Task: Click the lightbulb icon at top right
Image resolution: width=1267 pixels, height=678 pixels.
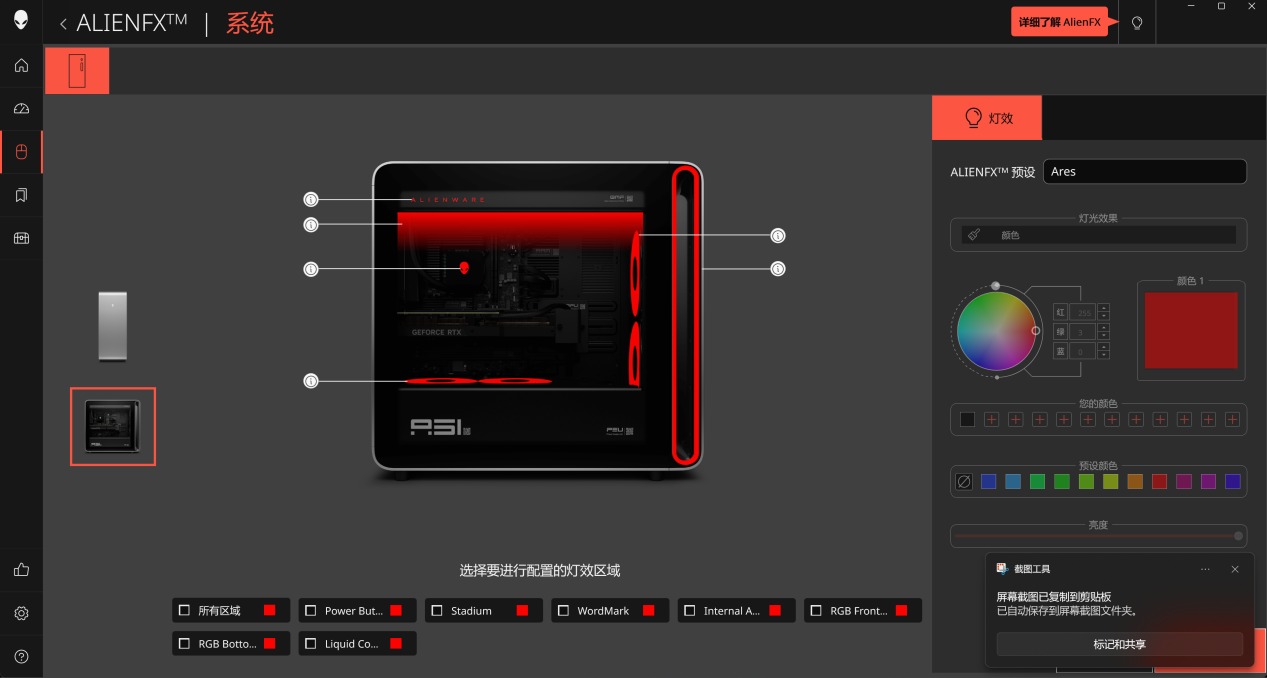Action: pos(1137,23)
